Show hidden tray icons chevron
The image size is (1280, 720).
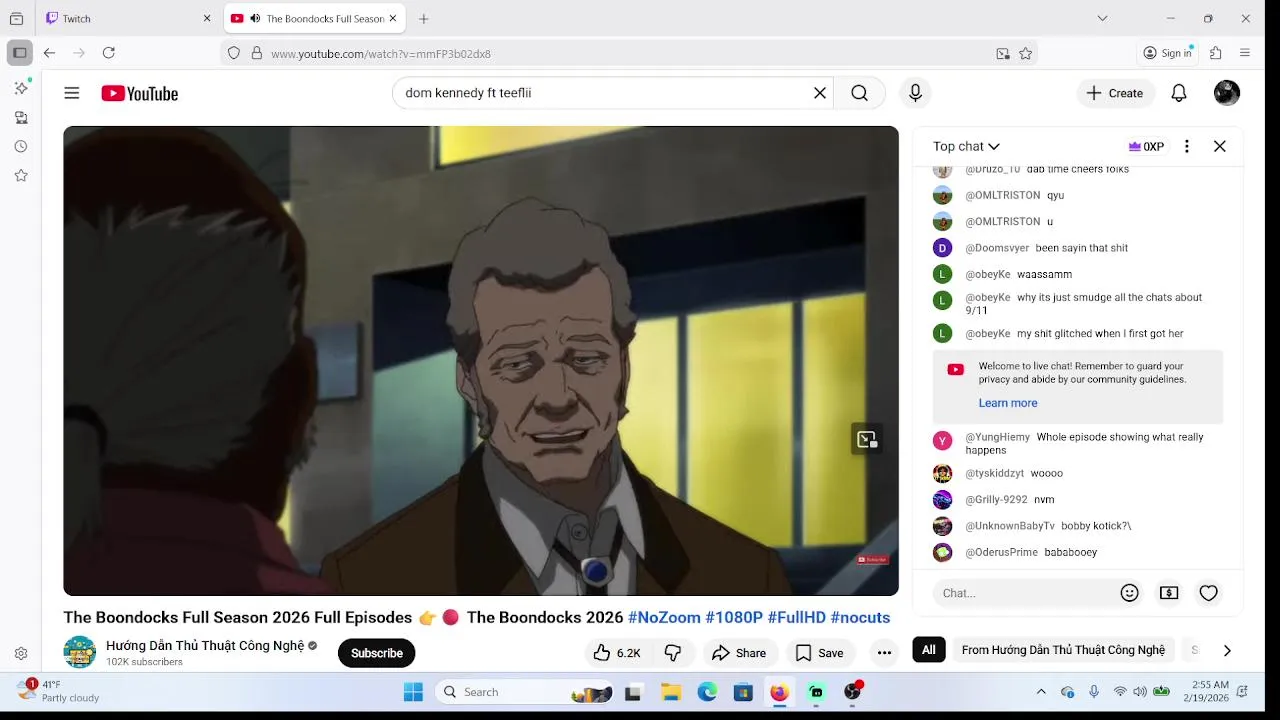pos(1040,692)
